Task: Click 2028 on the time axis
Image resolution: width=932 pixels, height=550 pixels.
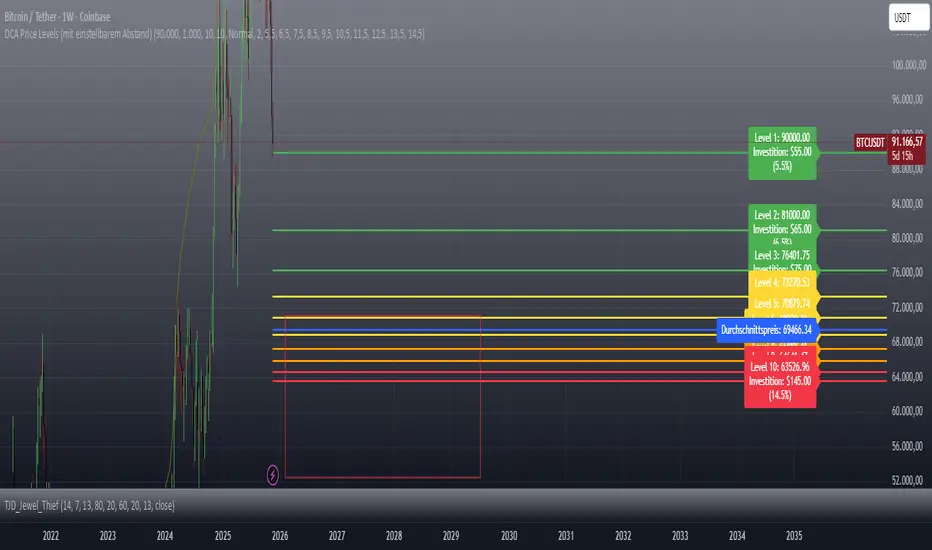Action: click(394, 536)
